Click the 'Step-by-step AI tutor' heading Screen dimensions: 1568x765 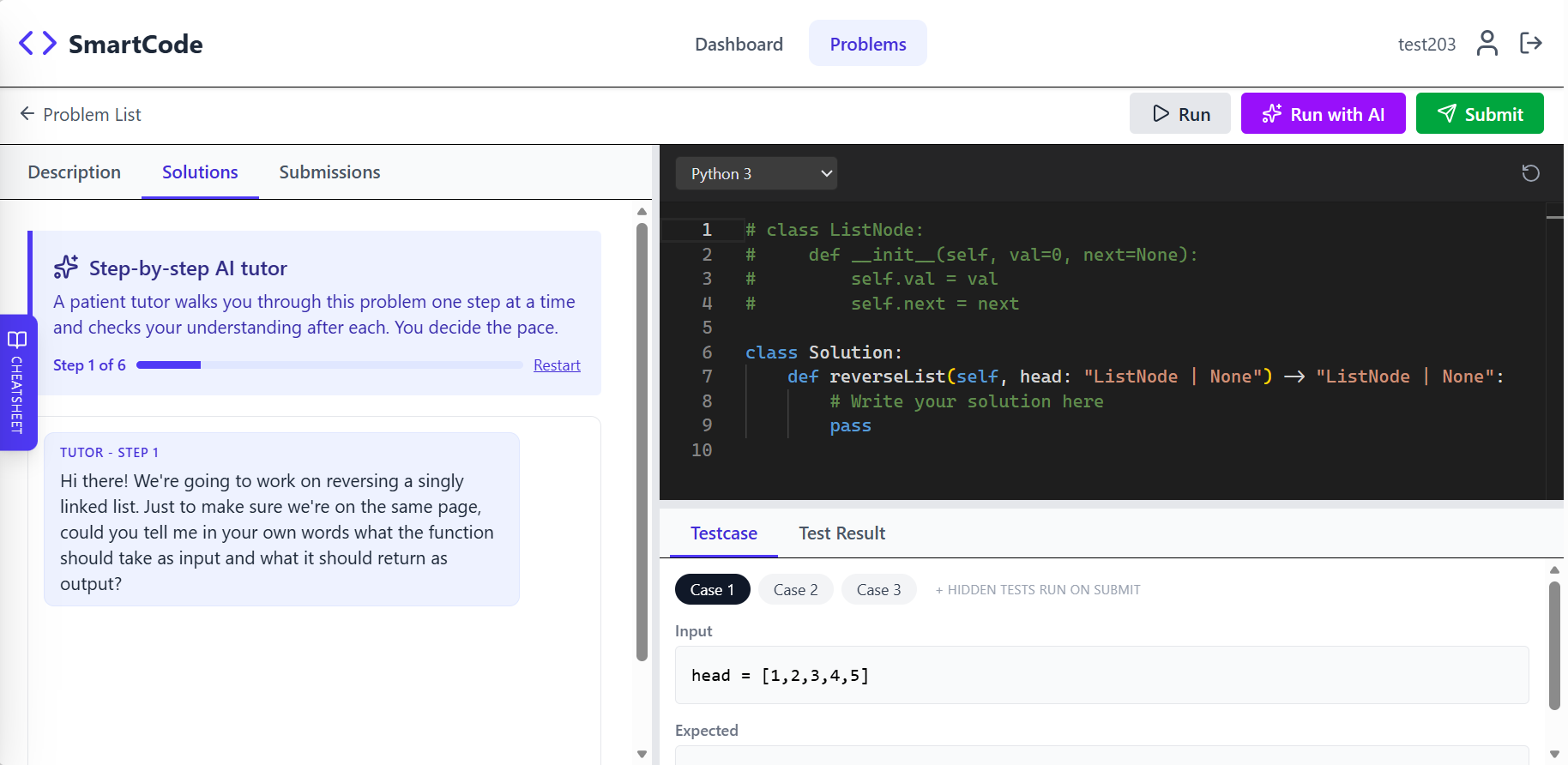pyautogui.click(x=188, y=268)
